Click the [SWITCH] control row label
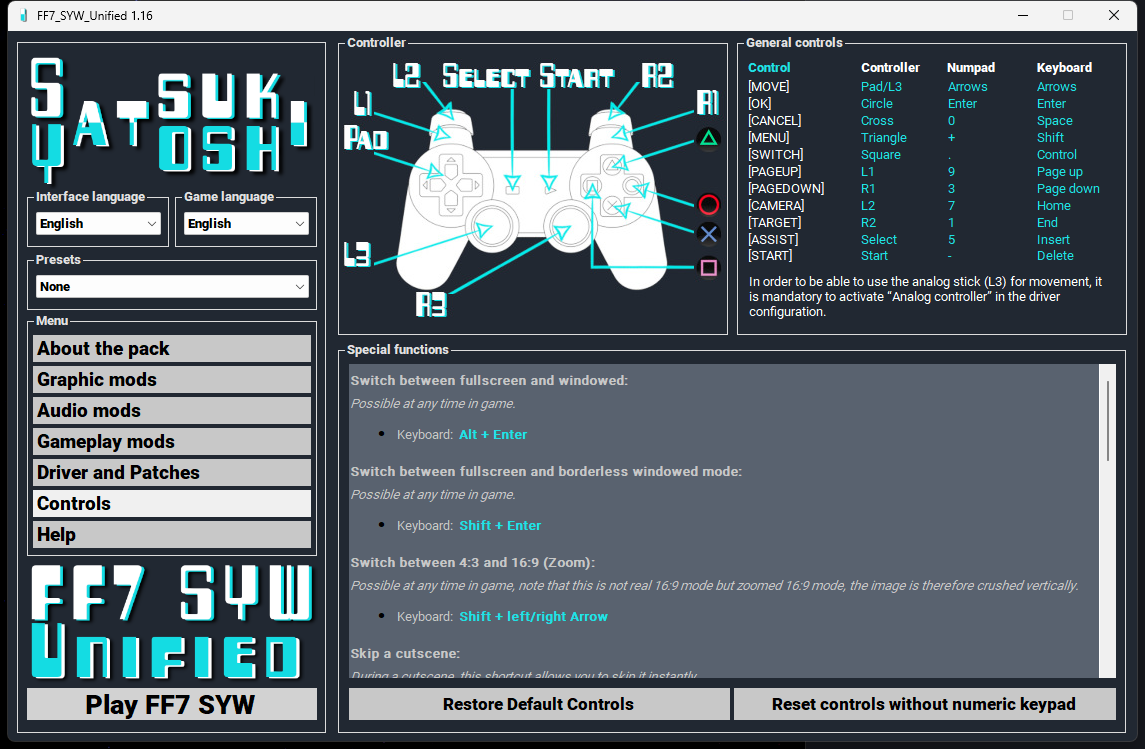 pos(776,155)
